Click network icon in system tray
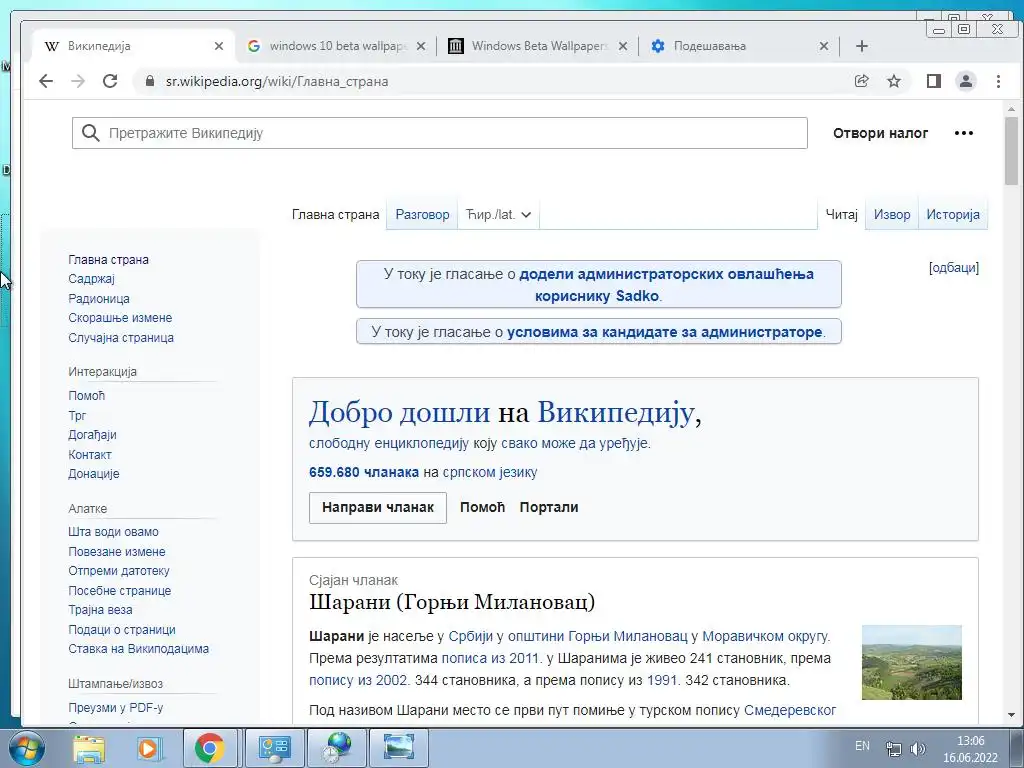The width and height of the screenshot is (1024, 768). 893,748
